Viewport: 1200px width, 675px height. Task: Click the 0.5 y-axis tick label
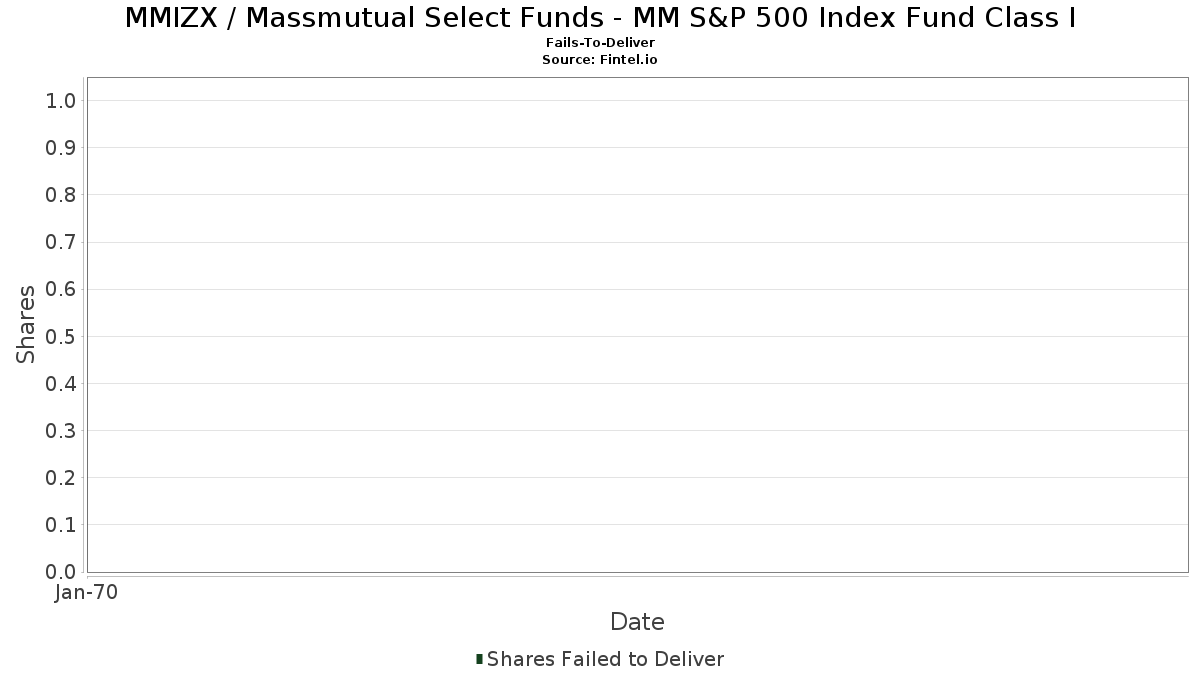61,336
